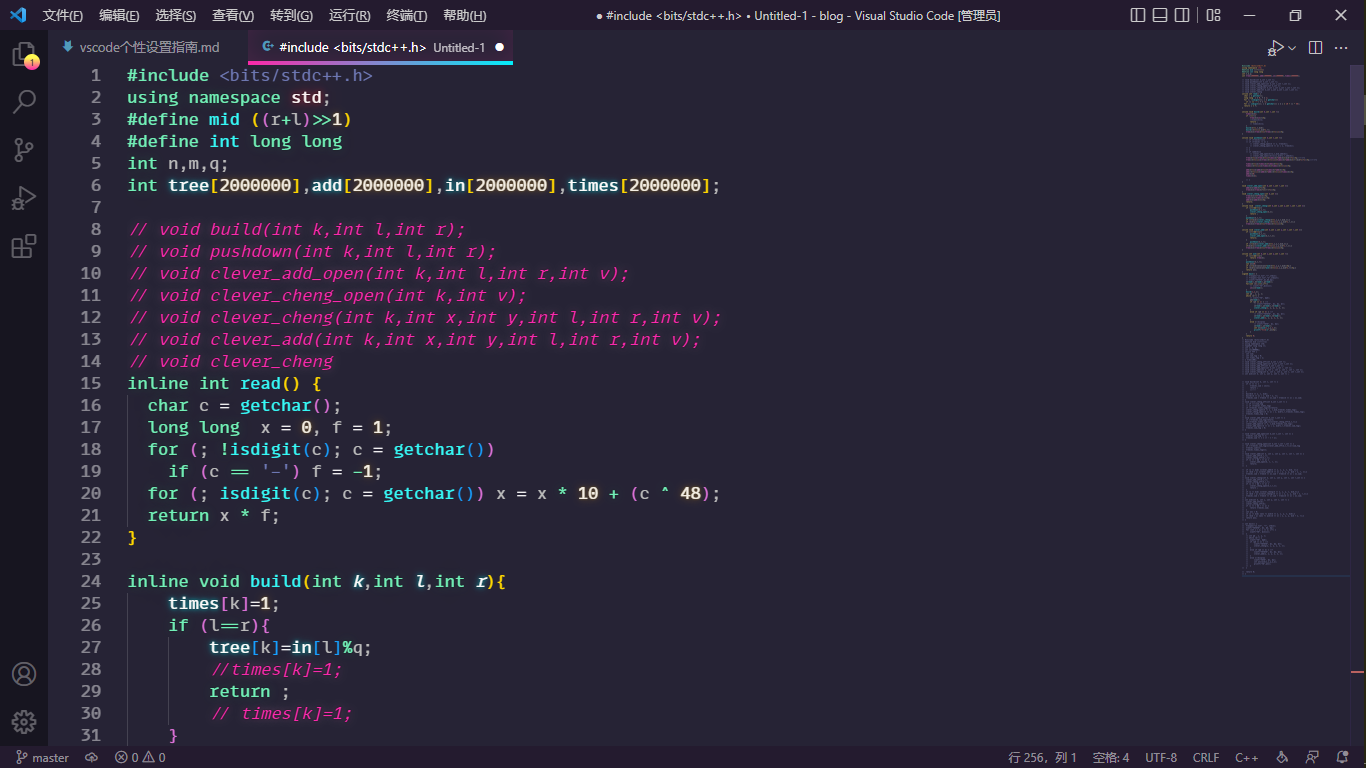Open the Run and Debug view
Screen dimensions: 1366x768
24,198
